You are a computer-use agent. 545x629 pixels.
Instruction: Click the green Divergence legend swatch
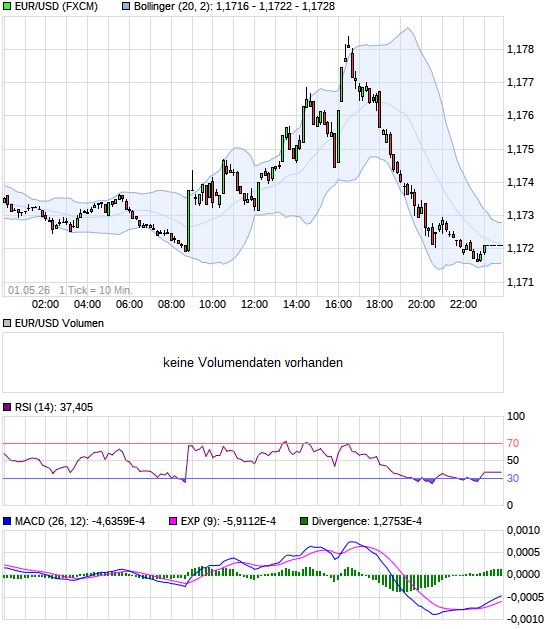point(304,521)
